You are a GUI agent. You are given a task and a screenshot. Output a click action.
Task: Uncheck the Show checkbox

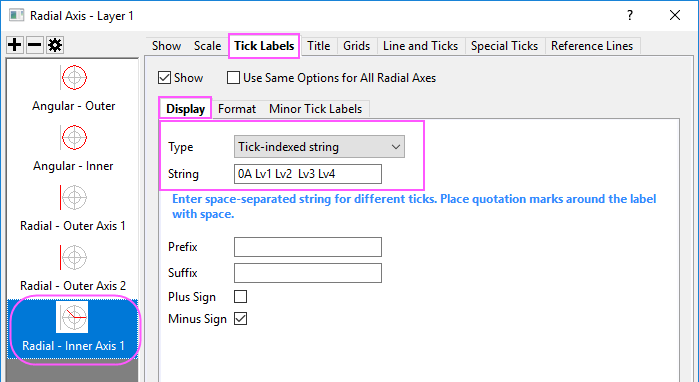[164, 78]
